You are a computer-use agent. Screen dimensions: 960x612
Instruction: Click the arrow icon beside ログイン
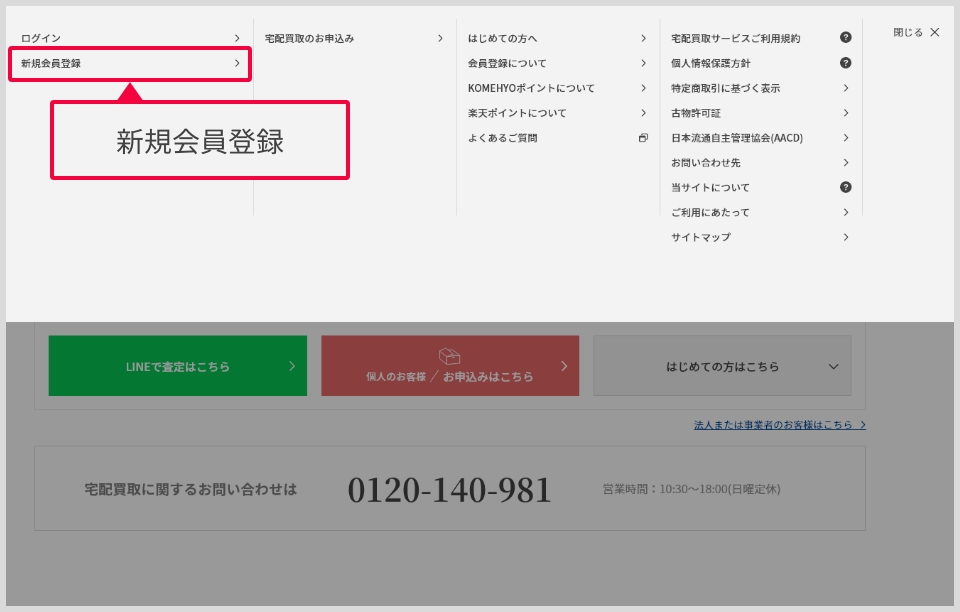(237, 38)
